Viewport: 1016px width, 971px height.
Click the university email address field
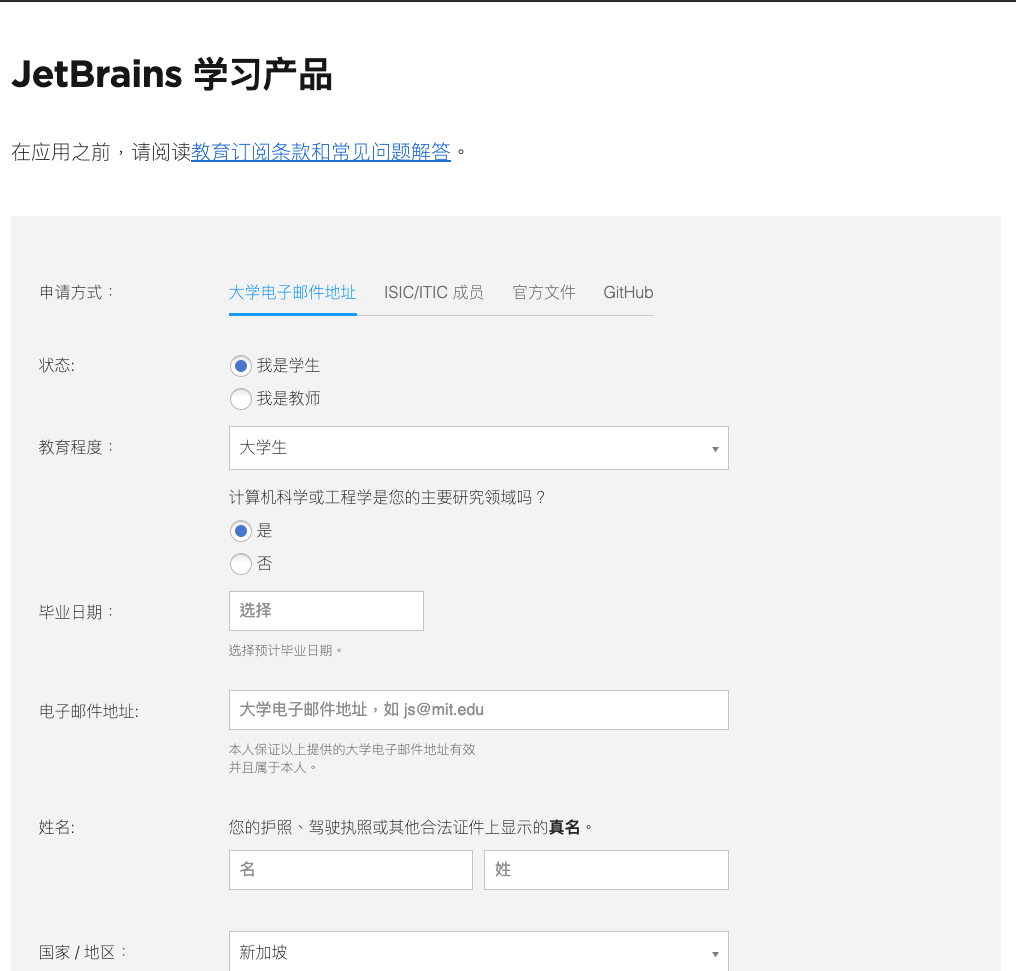(478, 710)
